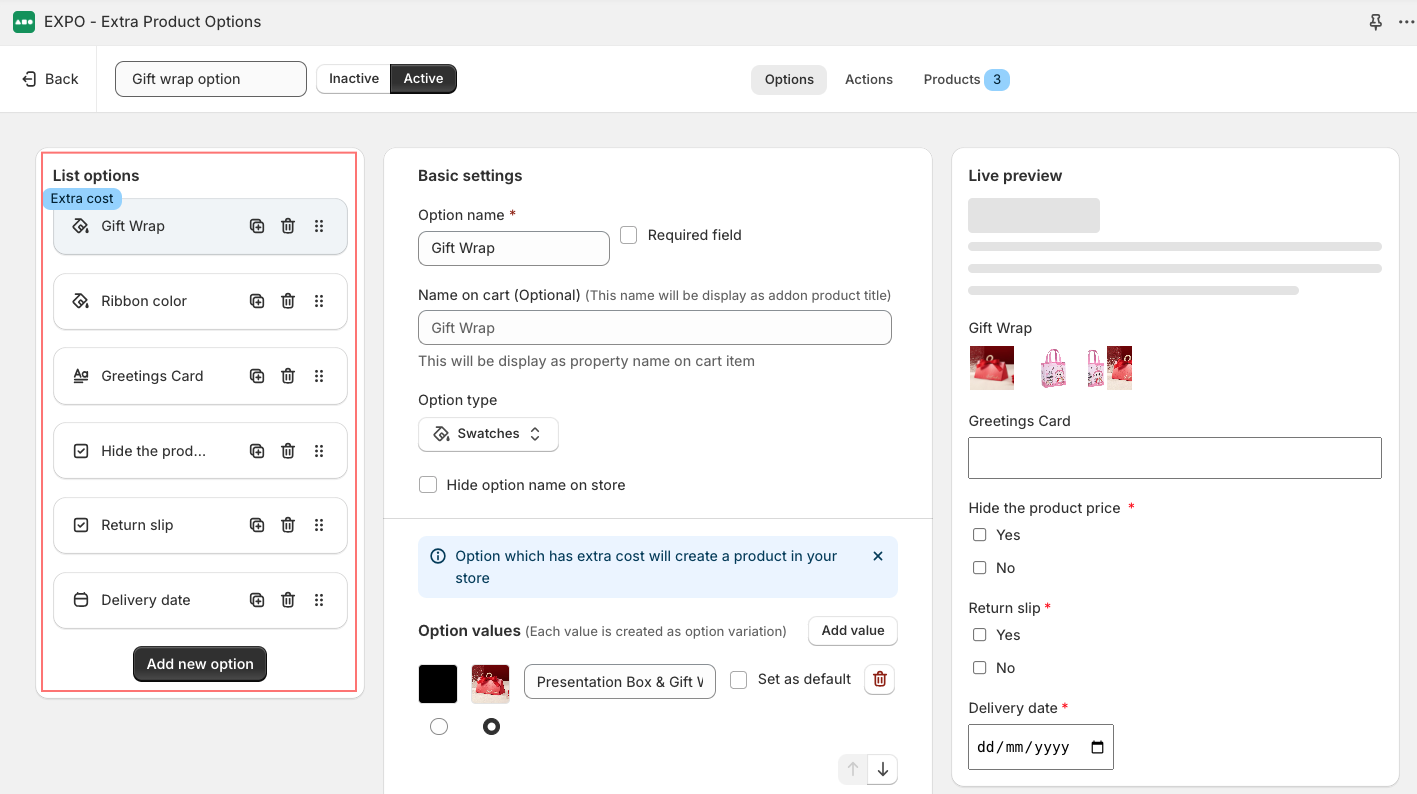
Task: Duplicate the Delivery date option
Action: [x=257, y=600]
